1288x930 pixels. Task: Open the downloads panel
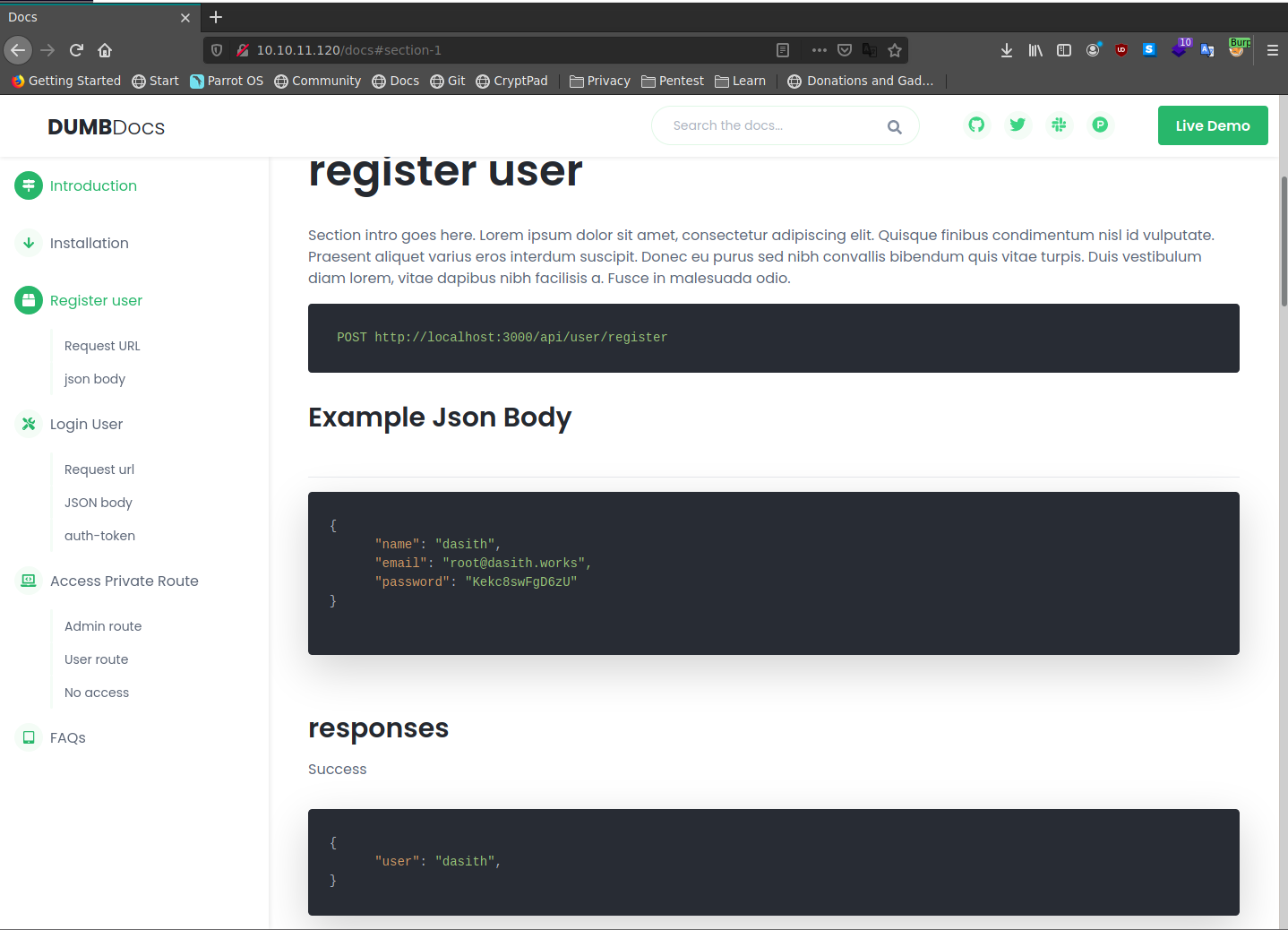1007,50
